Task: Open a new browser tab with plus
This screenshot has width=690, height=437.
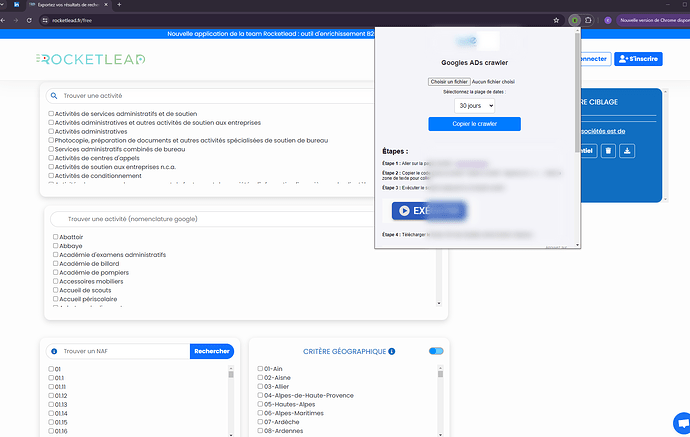Action: tap(119, 5)
